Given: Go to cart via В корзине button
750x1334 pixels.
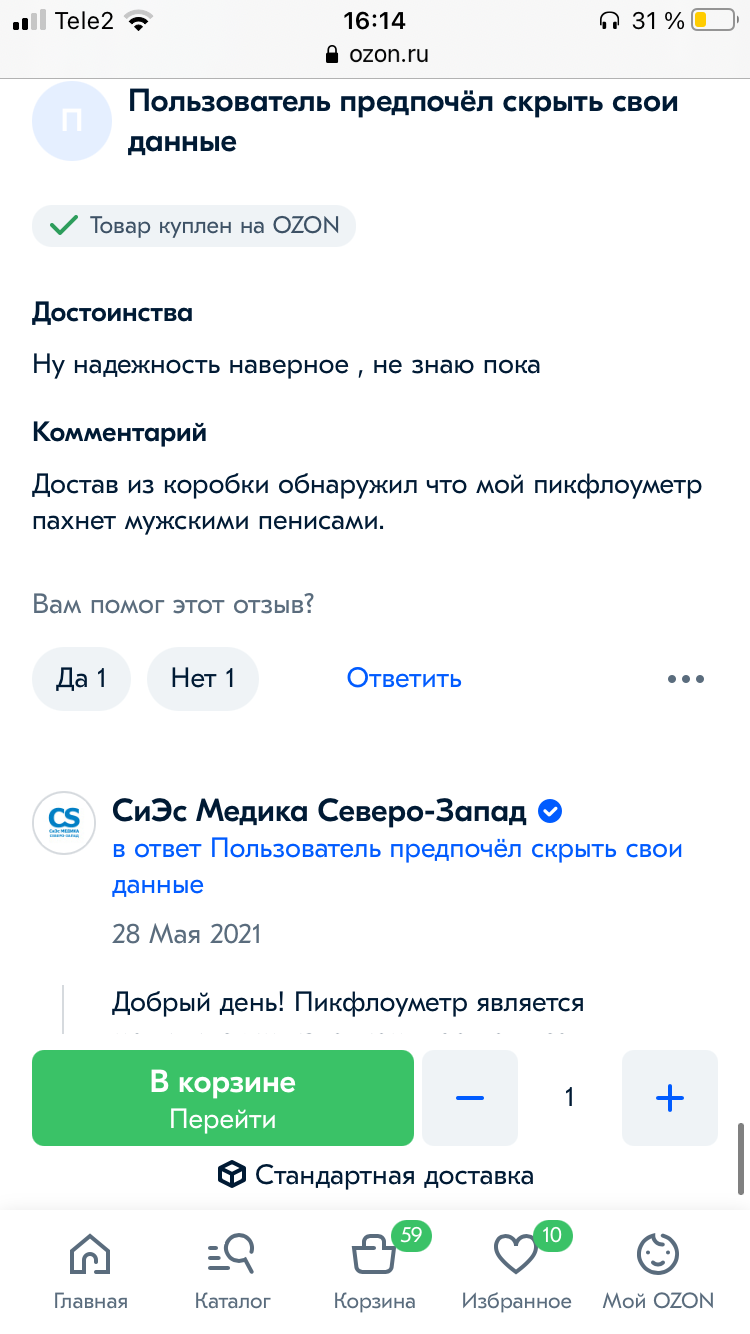Looking at the screenshot, I should tap(223, 1098).
